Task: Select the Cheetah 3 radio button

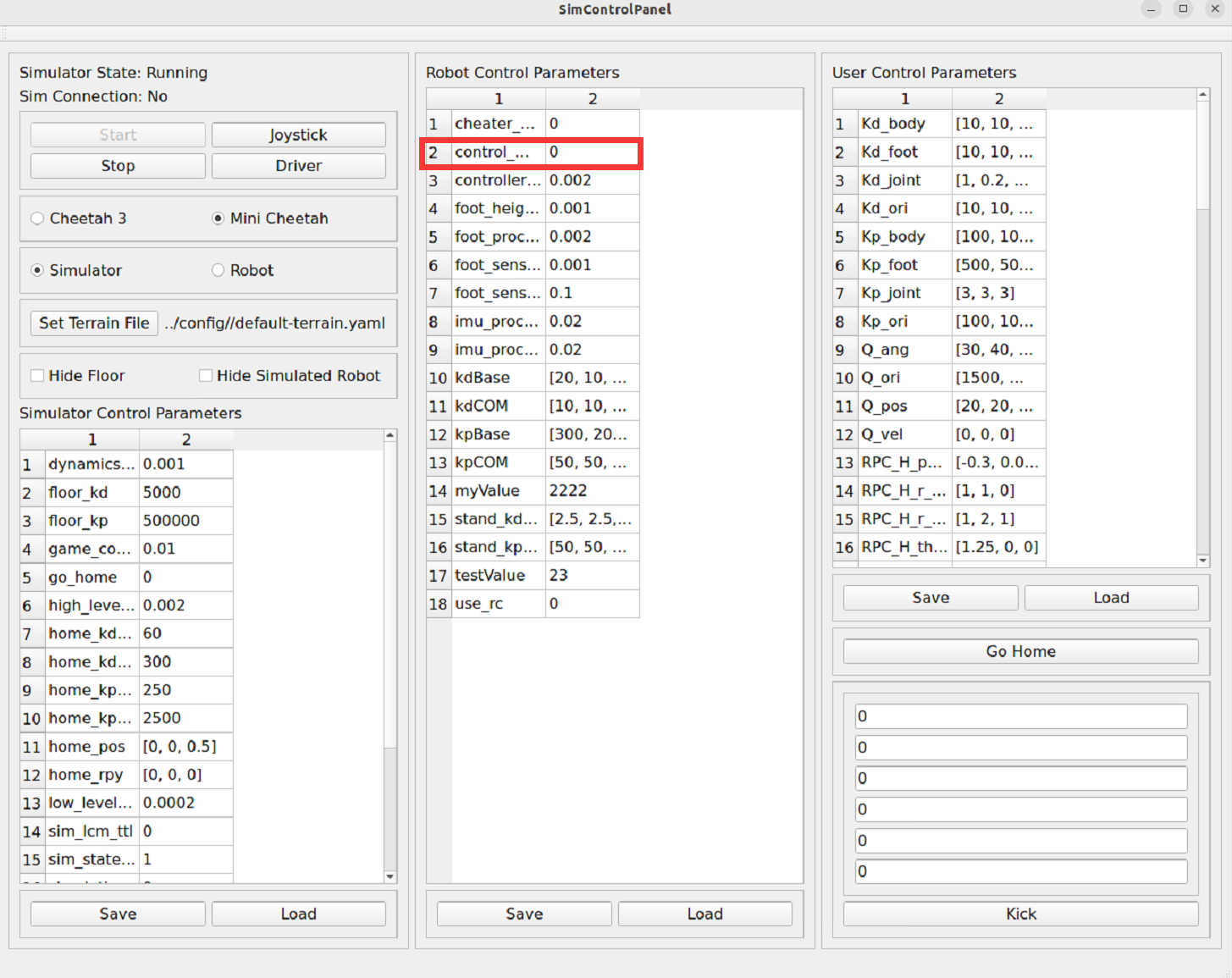Action: [37, 218]
